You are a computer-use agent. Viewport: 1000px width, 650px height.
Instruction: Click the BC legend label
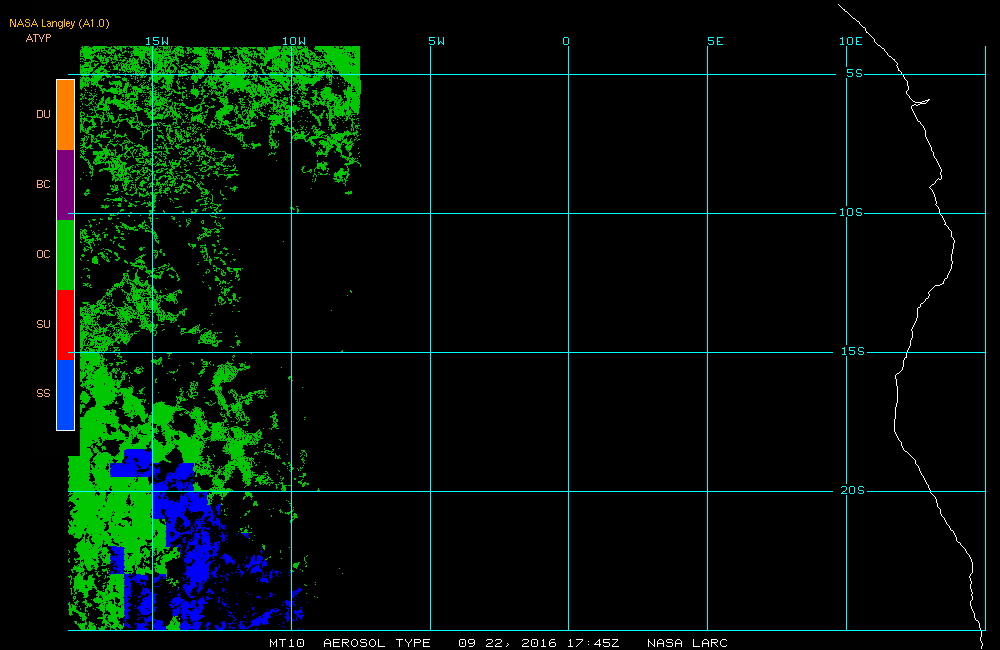click(x=43, y=184)
